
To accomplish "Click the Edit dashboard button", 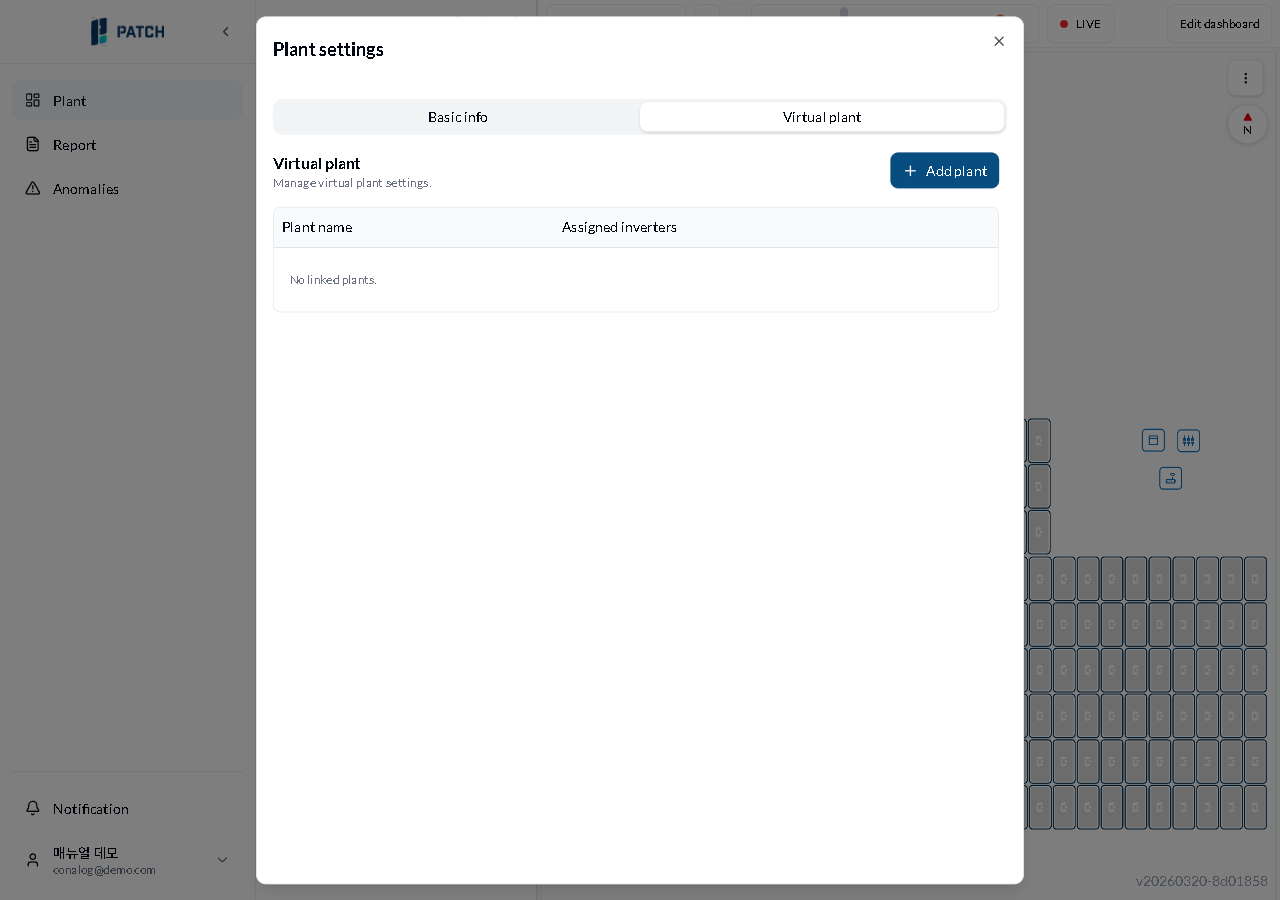I will [x=1218, y=24].
